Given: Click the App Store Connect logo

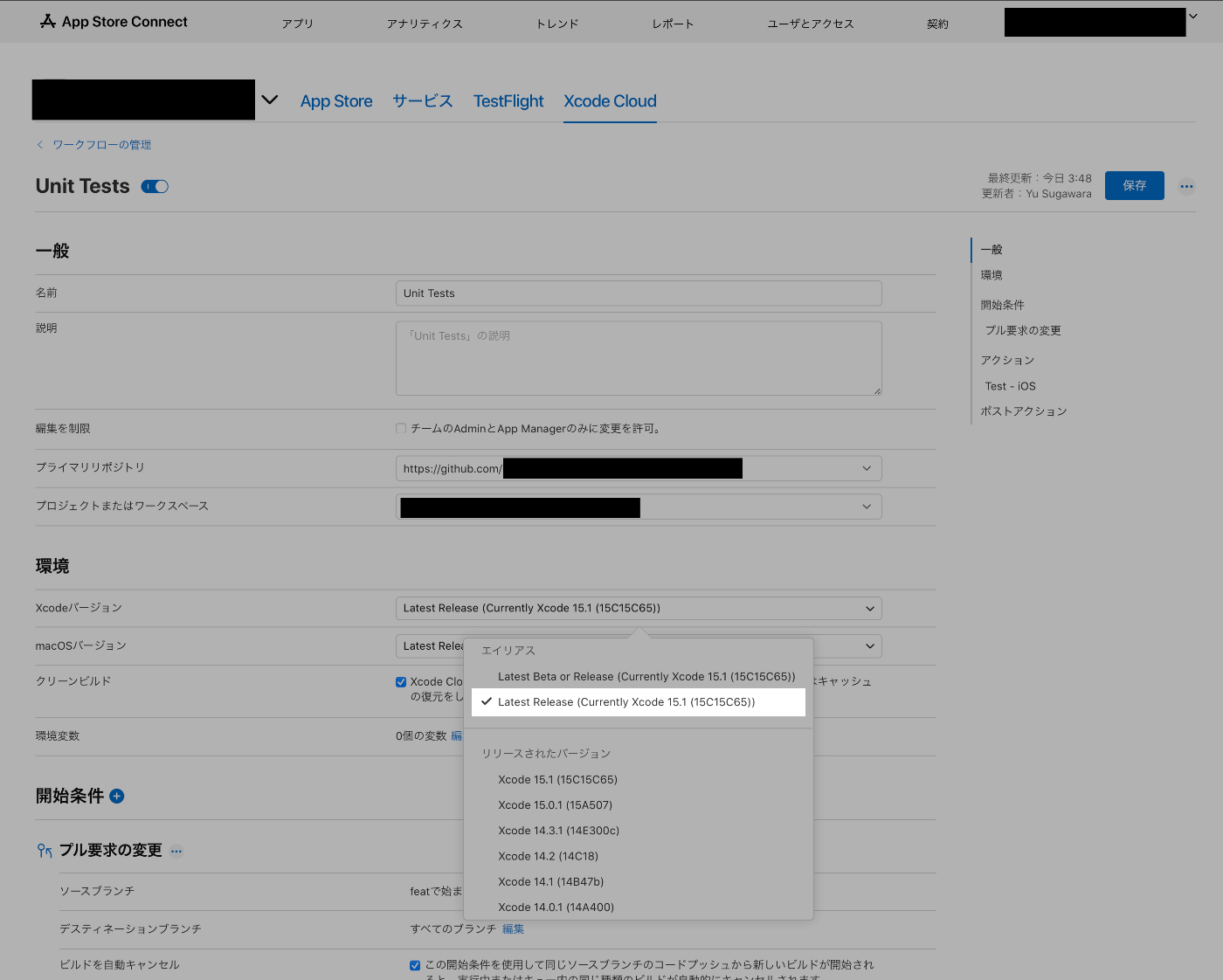Looking at the screenshot, I should coord(114,22).
